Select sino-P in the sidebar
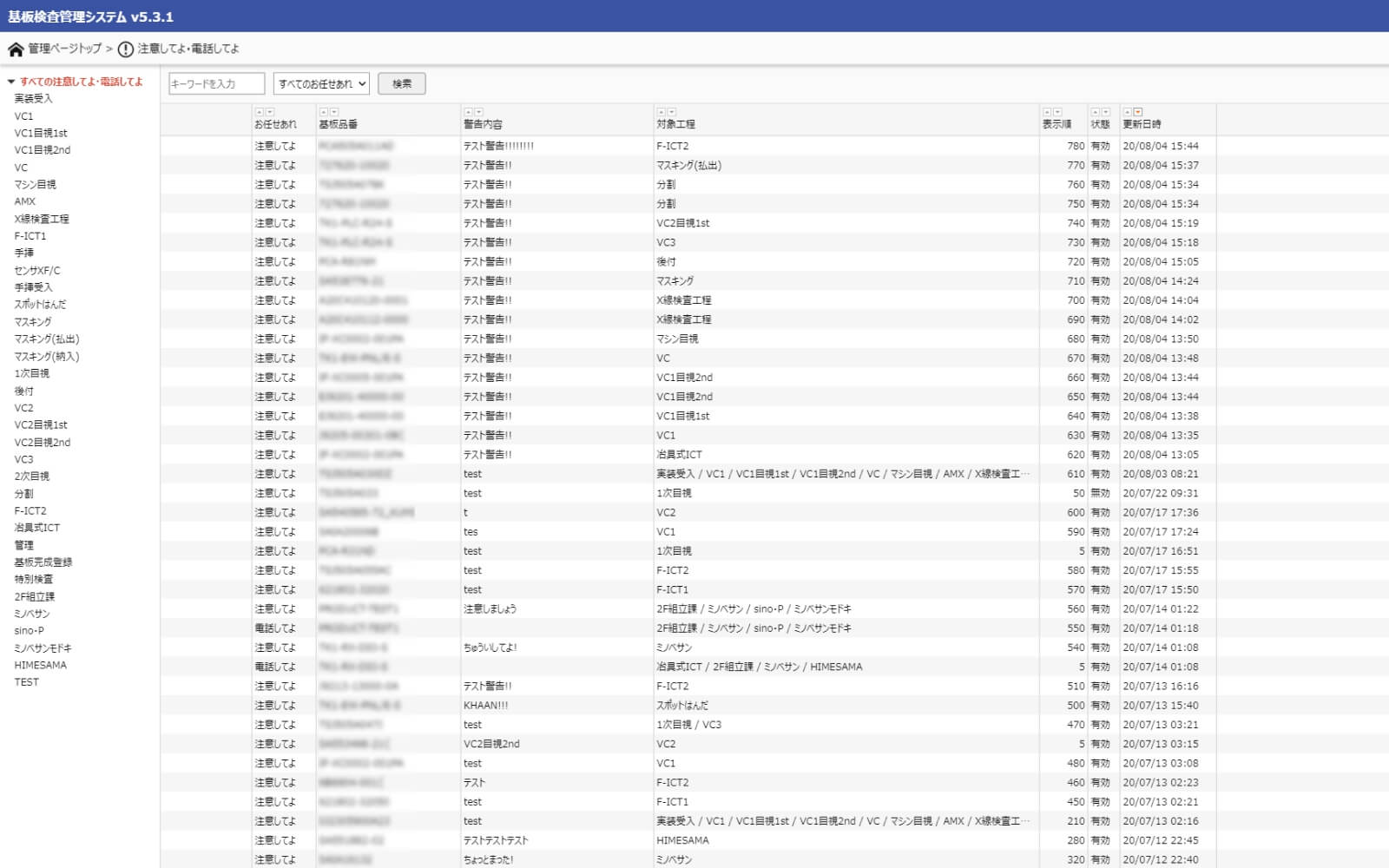 [30, 631]
